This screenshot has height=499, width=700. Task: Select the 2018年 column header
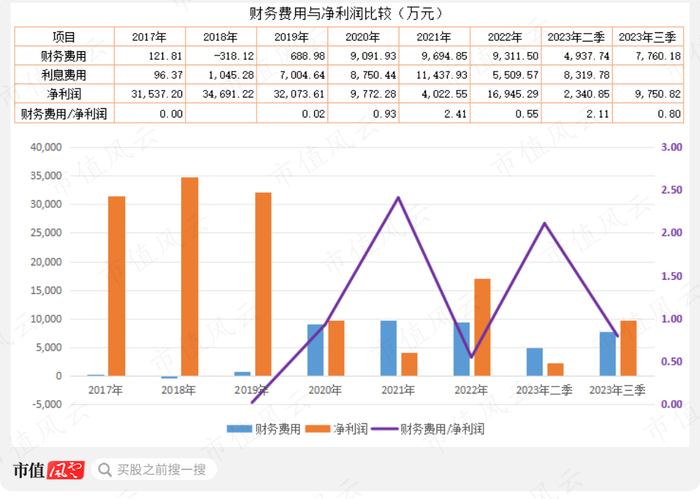(x=221, y=37)
